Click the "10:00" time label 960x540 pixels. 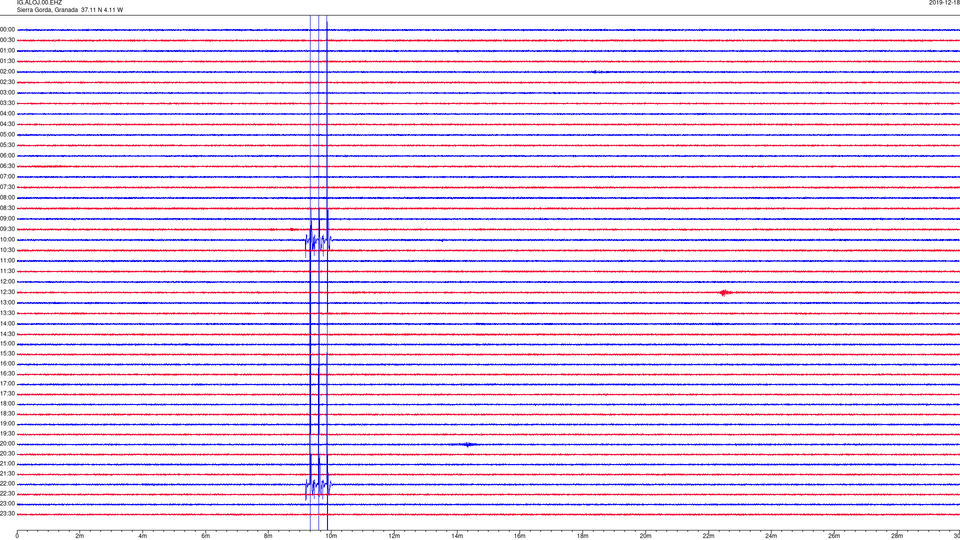(7, 240)
